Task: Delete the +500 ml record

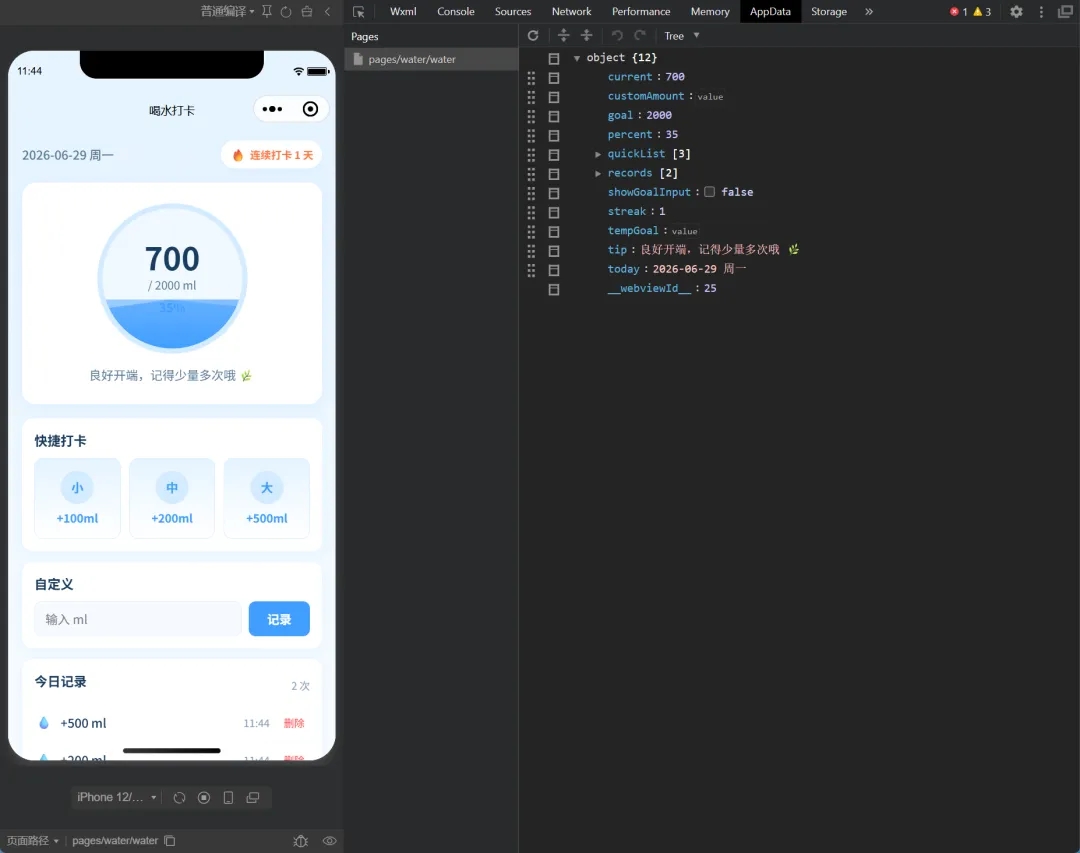Action: point(294,723)
